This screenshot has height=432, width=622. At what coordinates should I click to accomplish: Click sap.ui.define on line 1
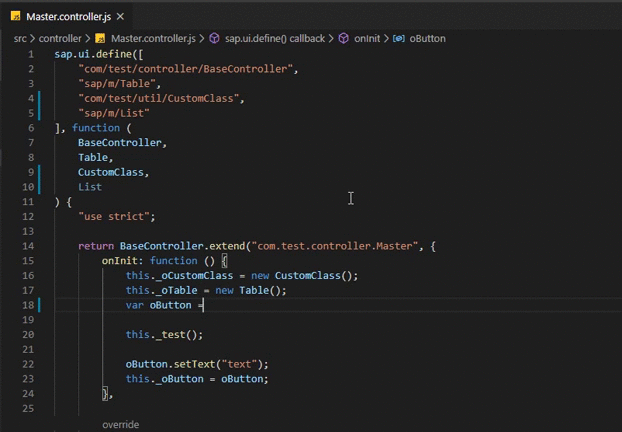click(93, 54)
